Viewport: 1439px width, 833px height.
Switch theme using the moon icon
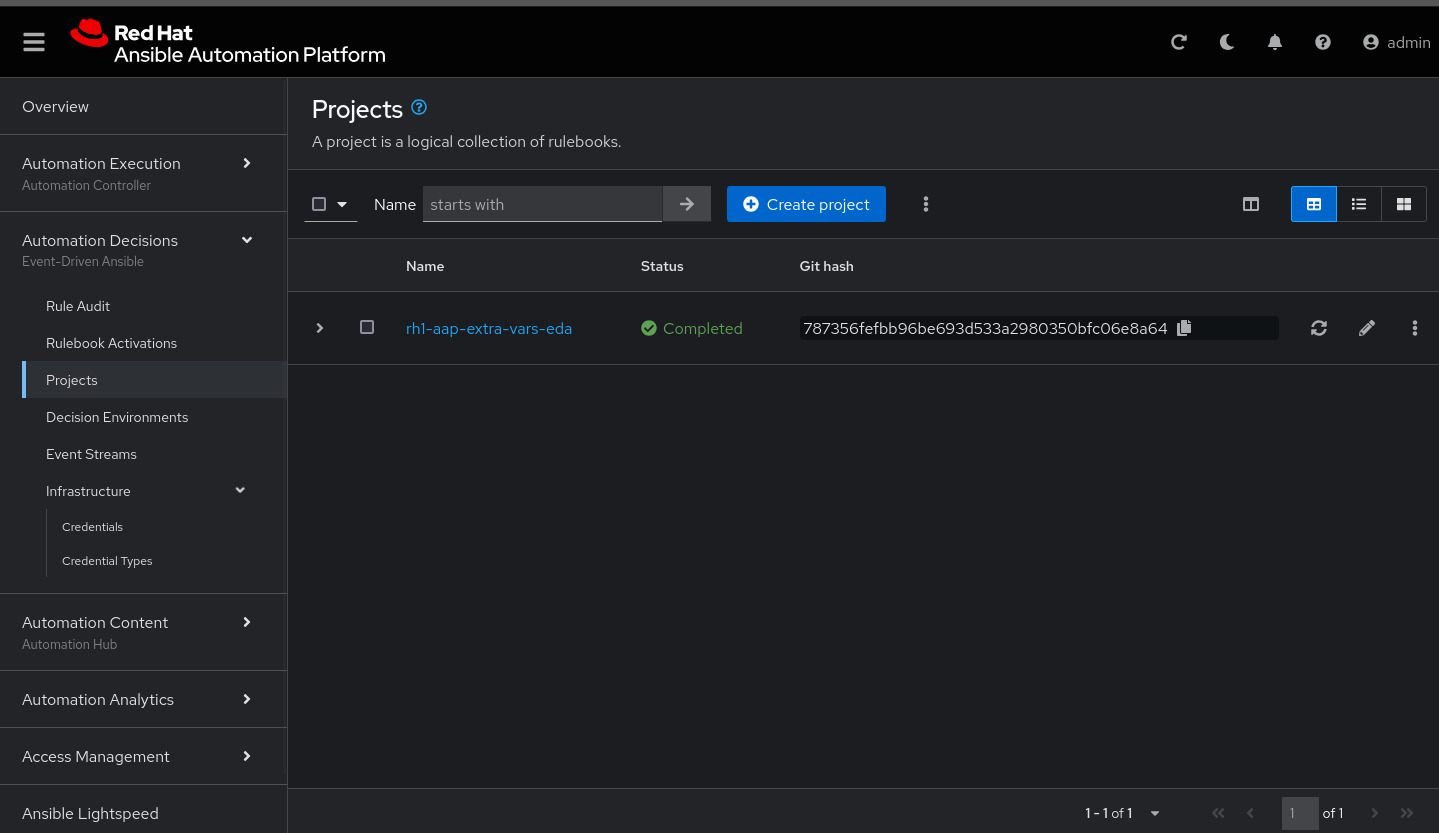1227,42
